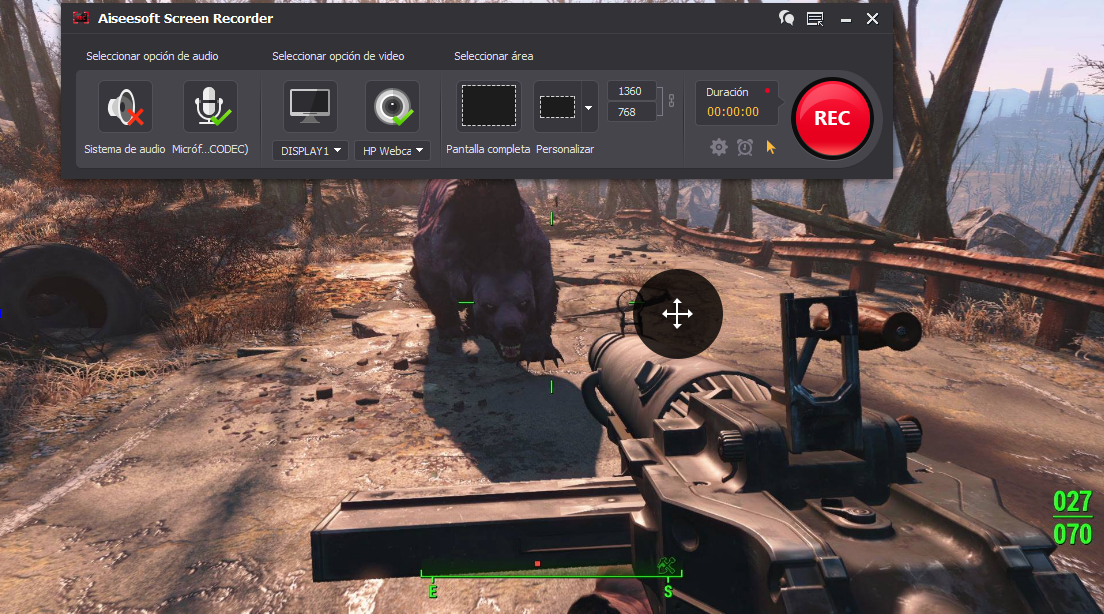Click the red duration indicator dot

point(767,91)
